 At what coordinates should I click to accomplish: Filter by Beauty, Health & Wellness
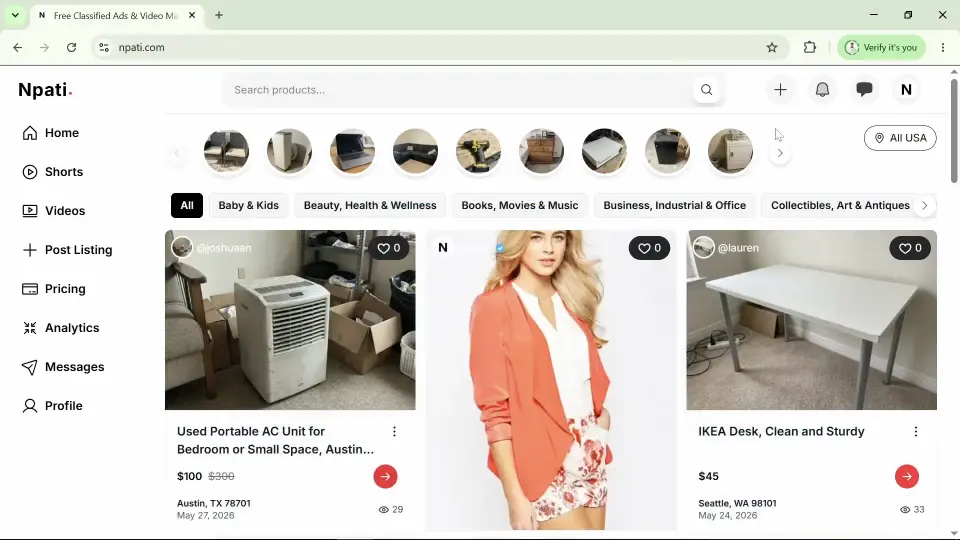(370, 206)
